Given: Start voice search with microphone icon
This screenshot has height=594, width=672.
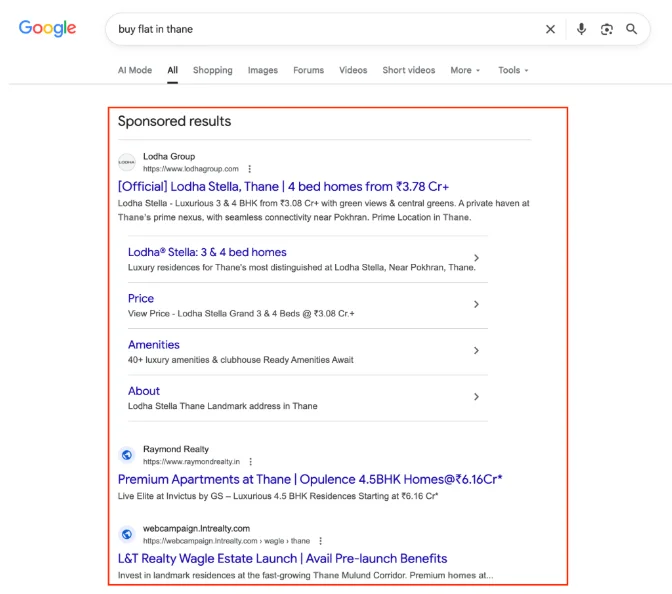Looking at the screenshot, I should [581, 29].
